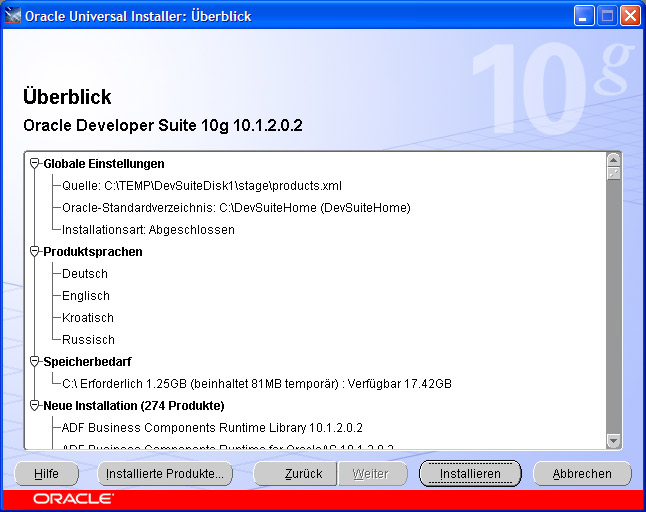
Task: Click the Globale Einstellungen heading
Action: 104,164
